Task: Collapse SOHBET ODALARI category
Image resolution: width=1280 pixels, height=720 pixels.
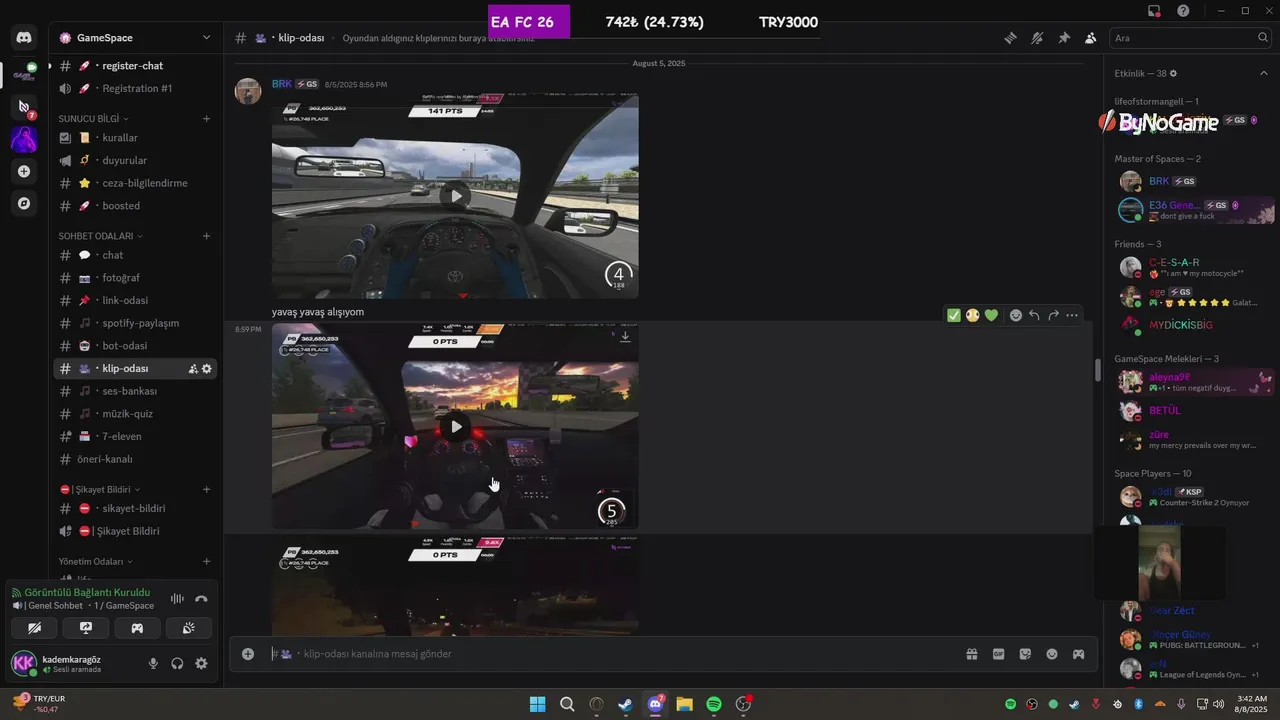Action: tap(100, 236)
